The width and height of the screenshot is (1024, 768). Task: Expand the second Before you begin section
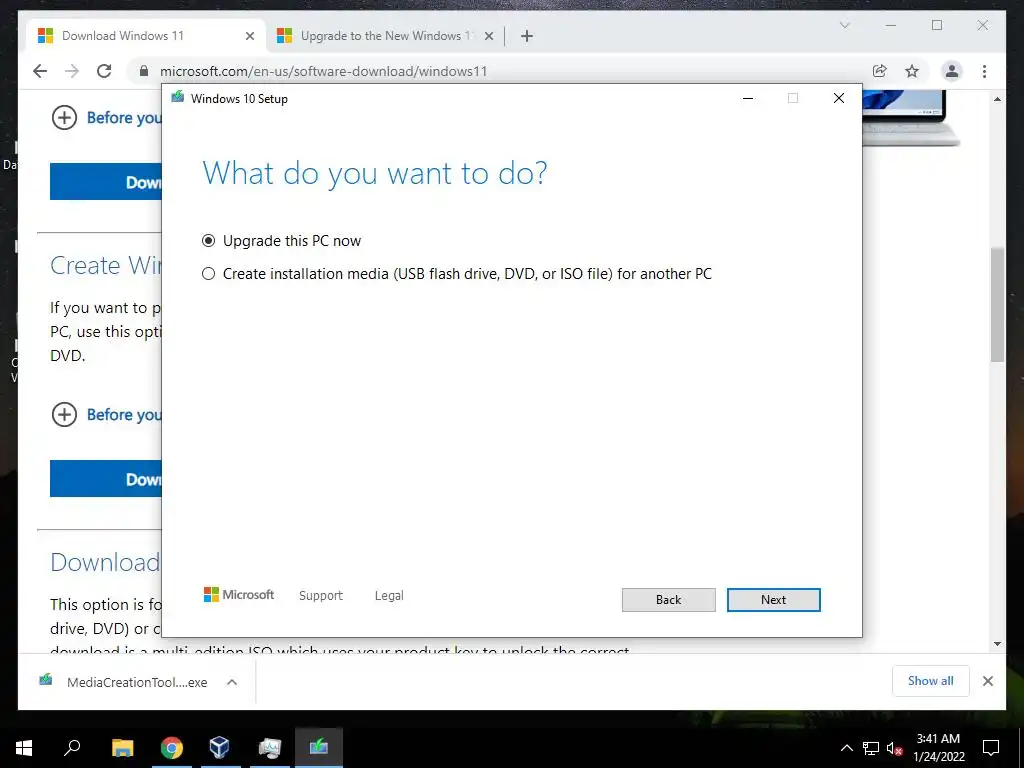point(106,415)
